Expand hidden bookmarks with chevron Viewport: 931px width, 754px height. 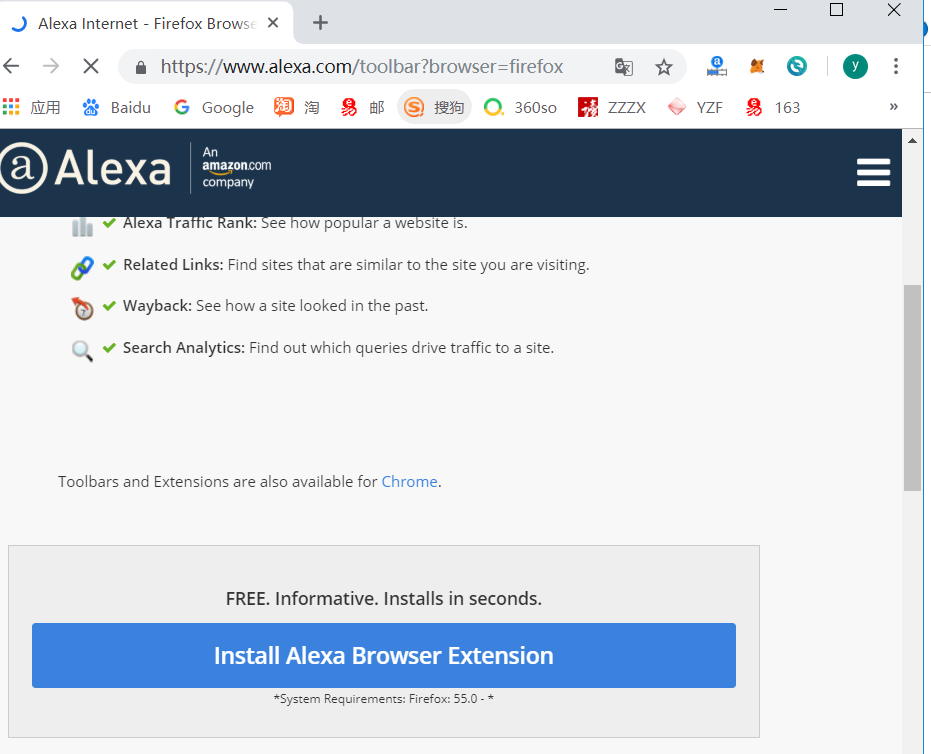click(893, 107)
